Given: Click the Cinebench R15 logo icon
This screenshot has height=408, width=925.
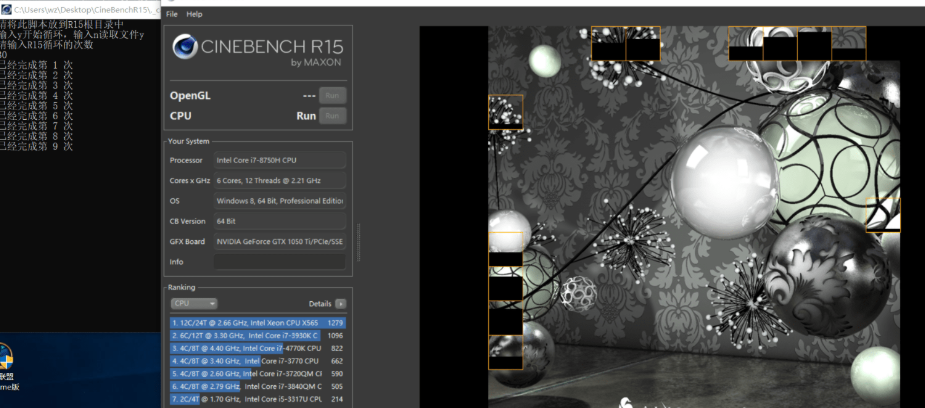Looking at the screenshot, I should pyautogui.click(x=186, y=48).
